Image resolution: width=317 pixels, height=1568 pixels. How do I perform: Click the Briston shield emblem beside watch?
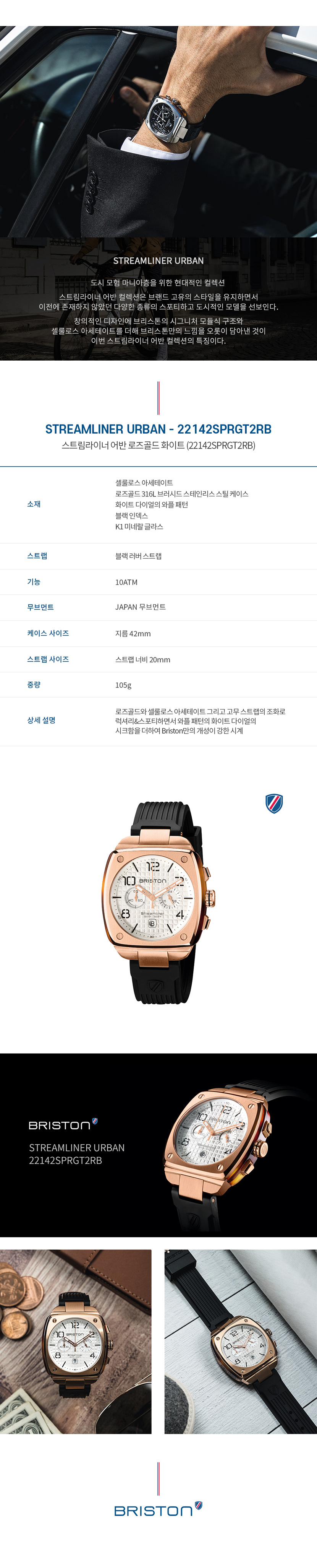[x=274, y=804]
